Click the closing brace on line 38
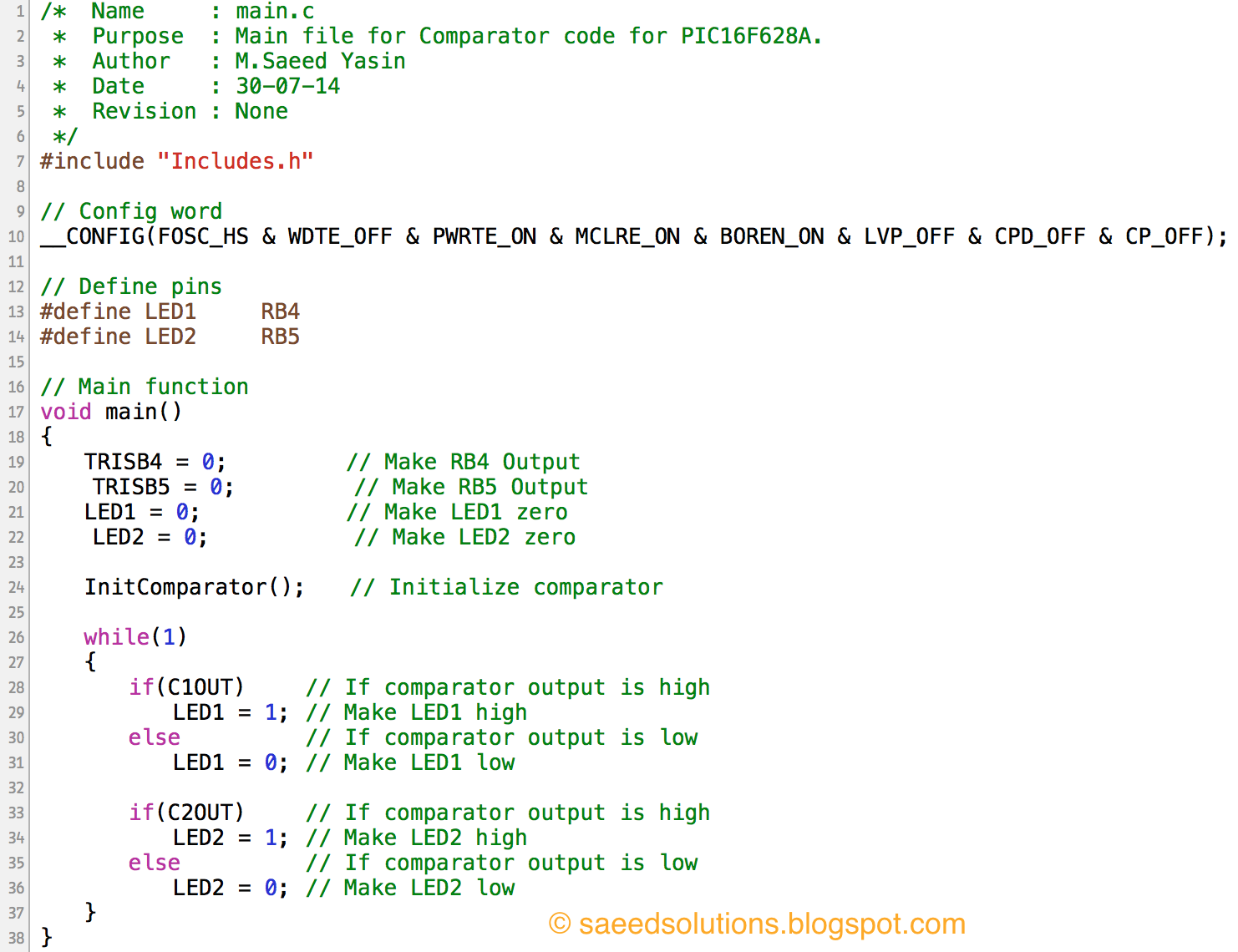The image size is (1238, 952). (x=46, y=937)
